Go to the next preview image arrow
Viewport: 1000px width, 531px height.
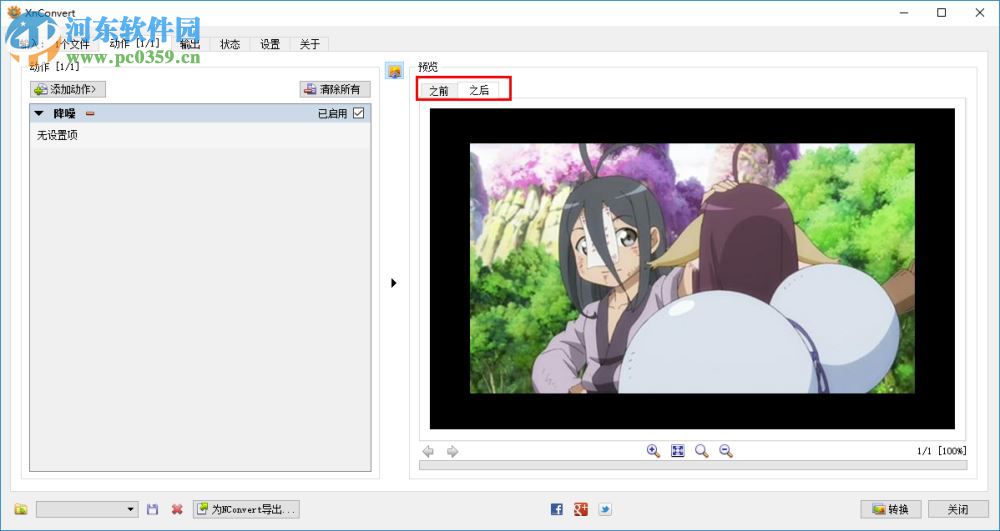(x=452, y=451)
